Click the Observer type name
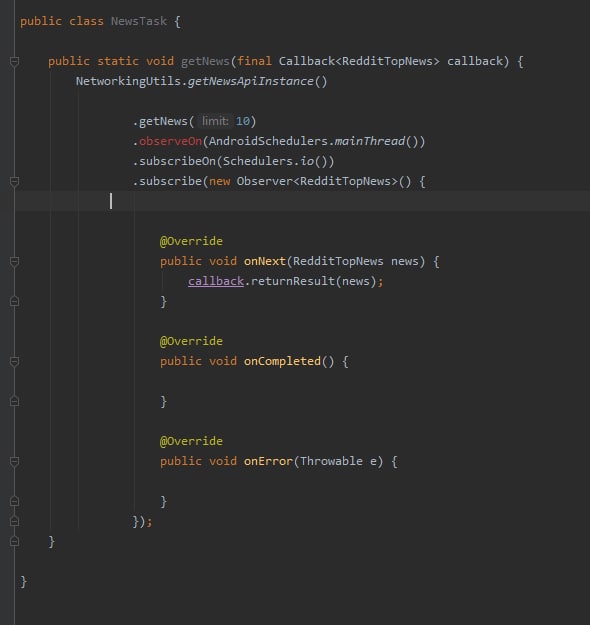590x625 pixels. pyautogui.click(x=265, y=181)
